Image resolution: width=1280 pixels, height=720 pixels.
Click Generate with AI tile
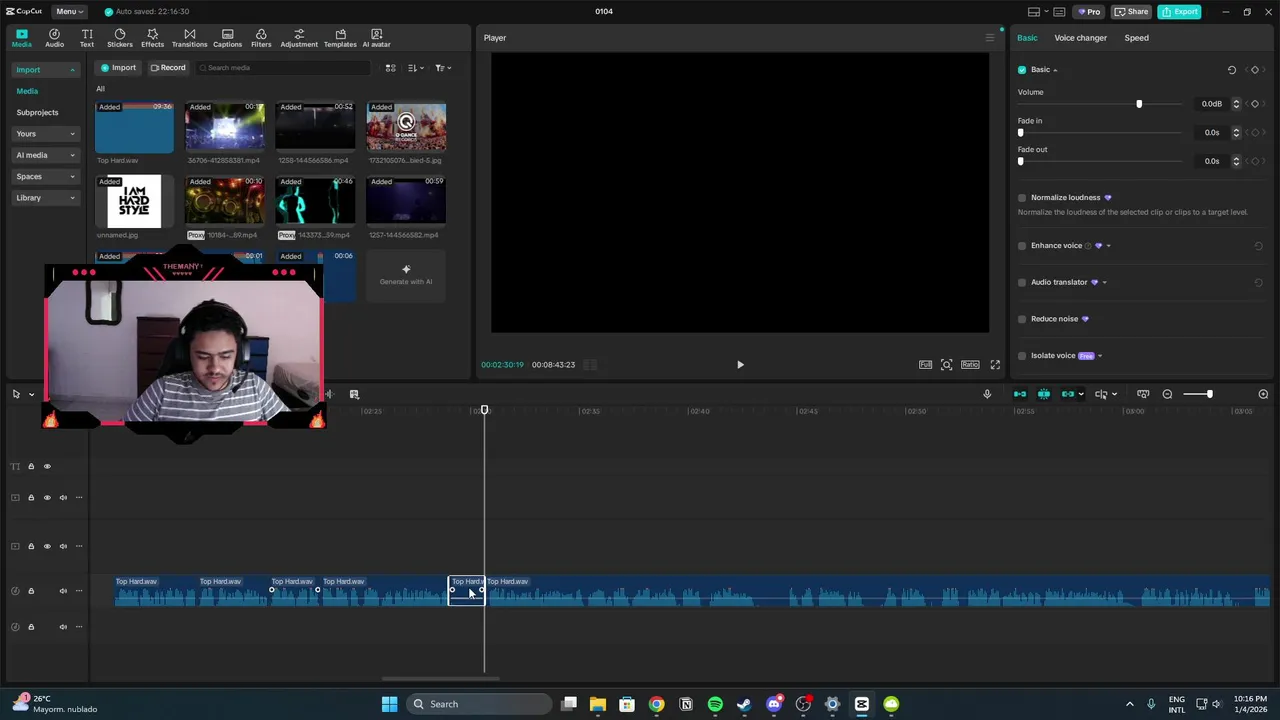(x=406, y=275)
